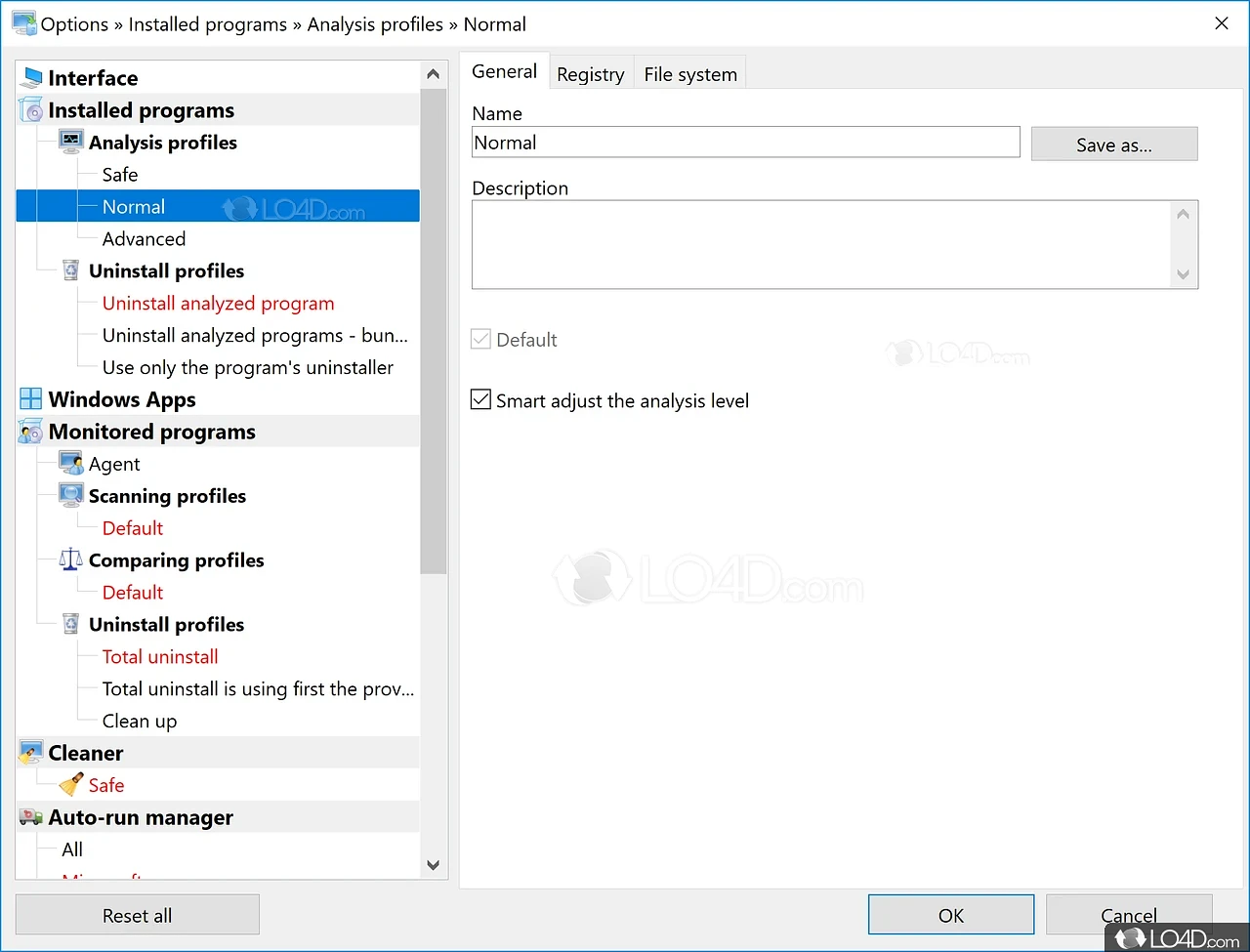Toggle Smart adjust the analysis level
1250x952 pixels.
coord(481,400)
